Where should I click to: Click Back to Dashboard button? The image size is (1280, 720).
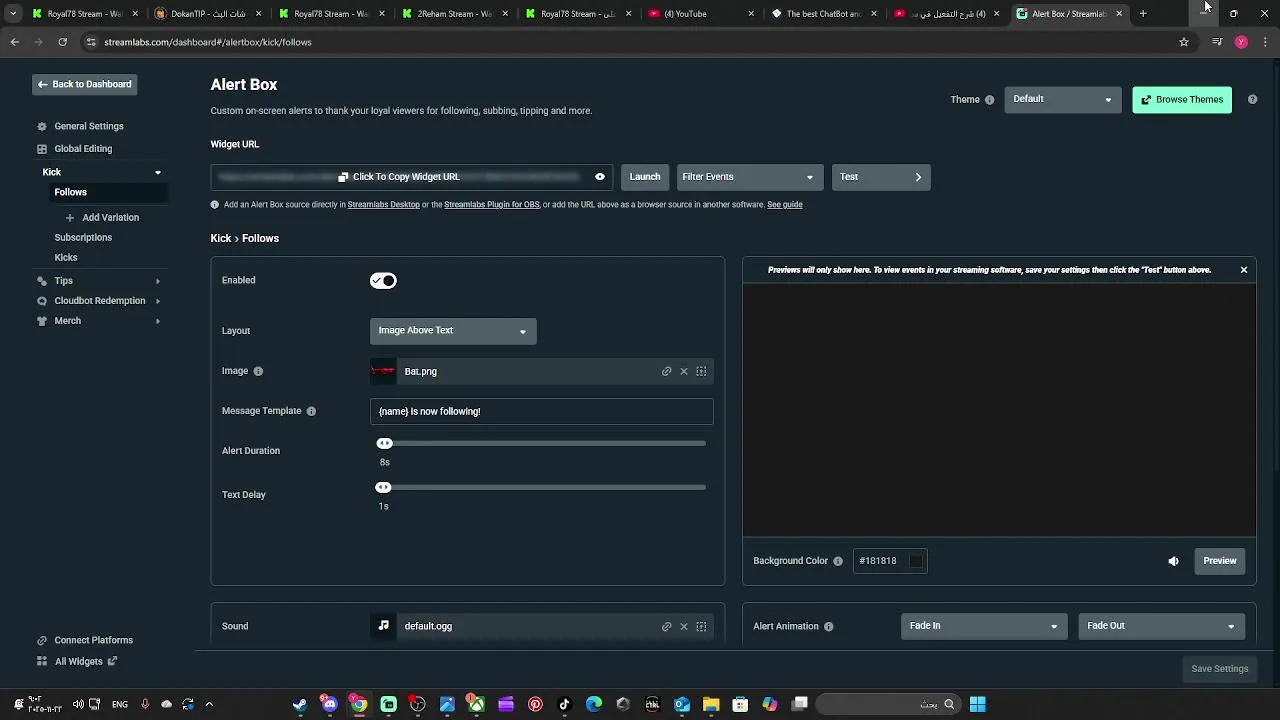84,85
